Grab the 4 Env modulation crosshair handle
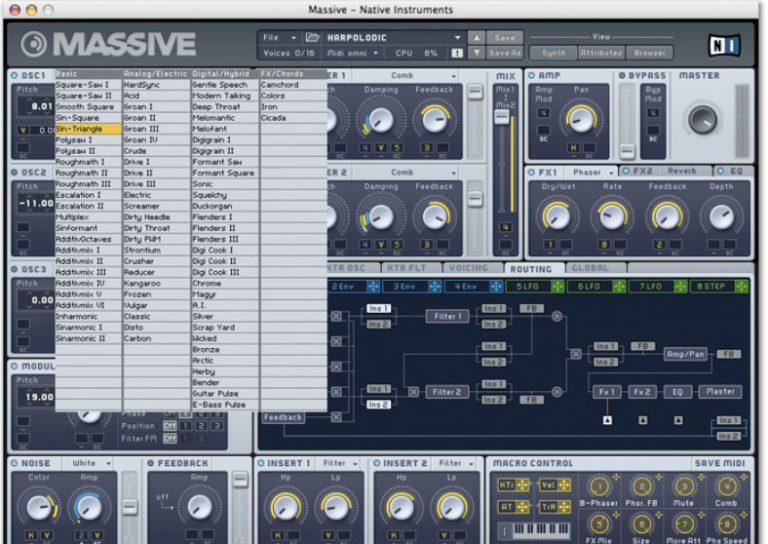This screenshot has height=544, width=768. click(496, 286)
